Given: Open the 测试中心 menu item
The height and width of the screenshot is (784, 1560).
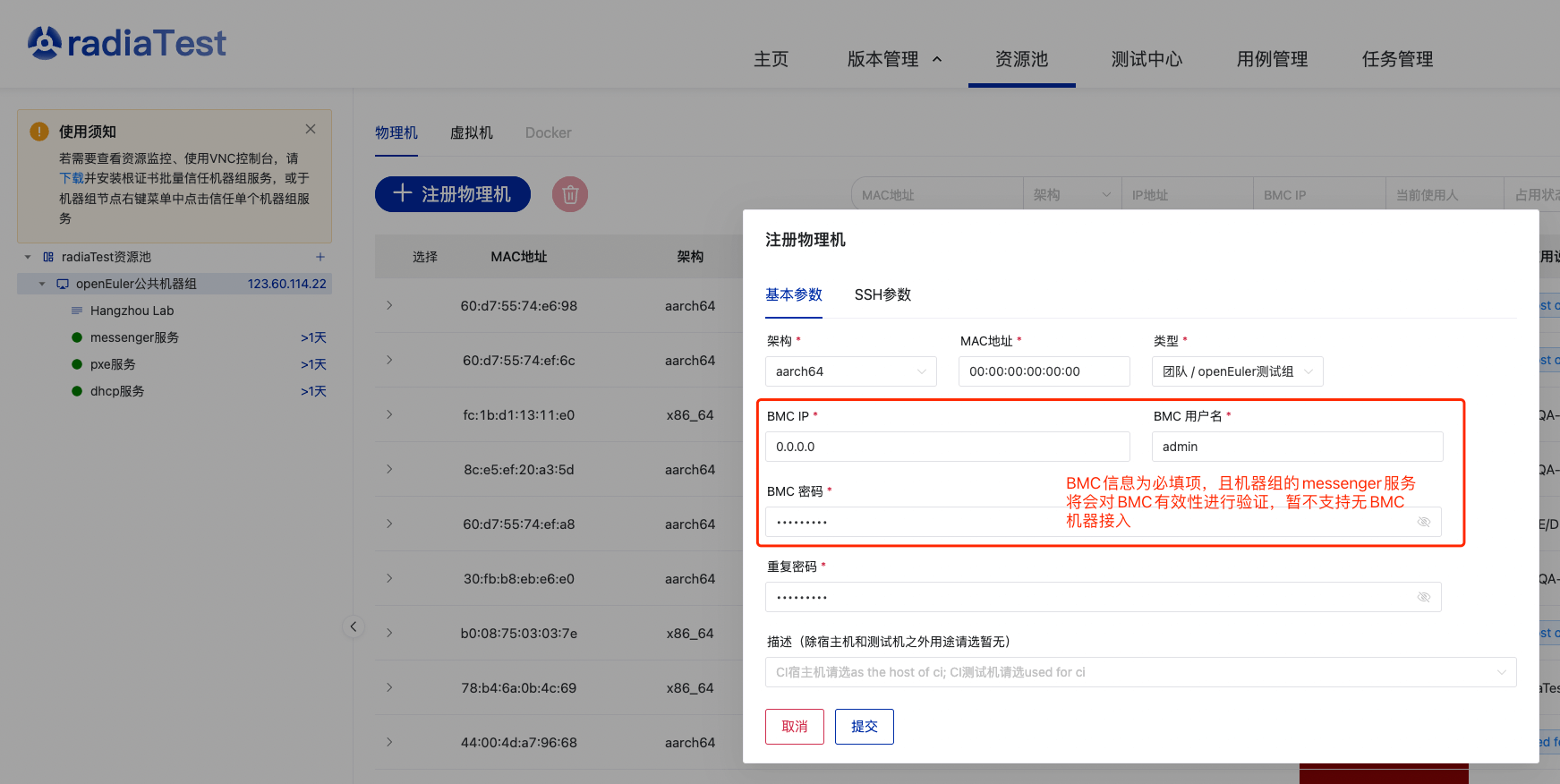Looking at the screenshot, I should (x=1147, y=59).
